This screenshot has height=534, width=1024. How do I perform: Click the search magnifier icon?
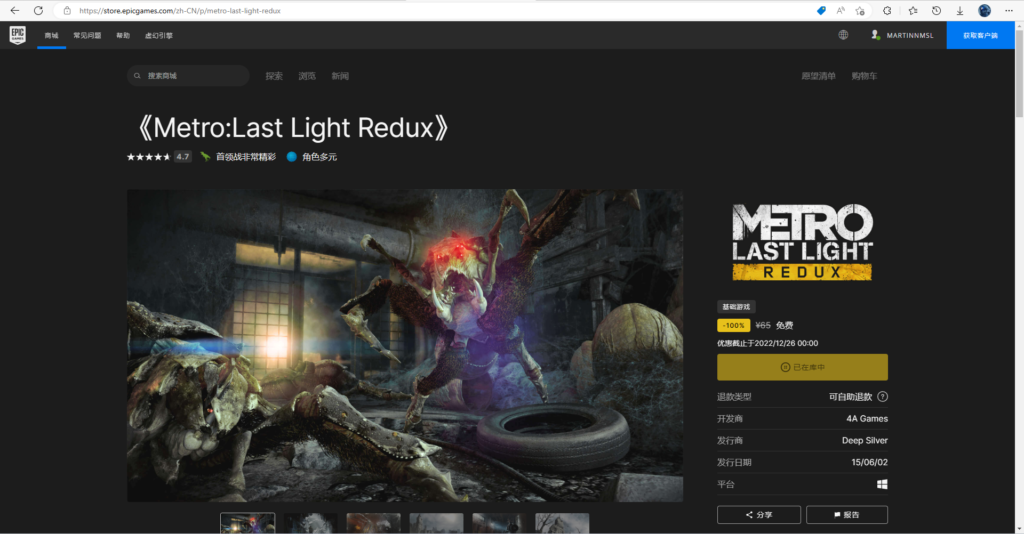(137, 76)
